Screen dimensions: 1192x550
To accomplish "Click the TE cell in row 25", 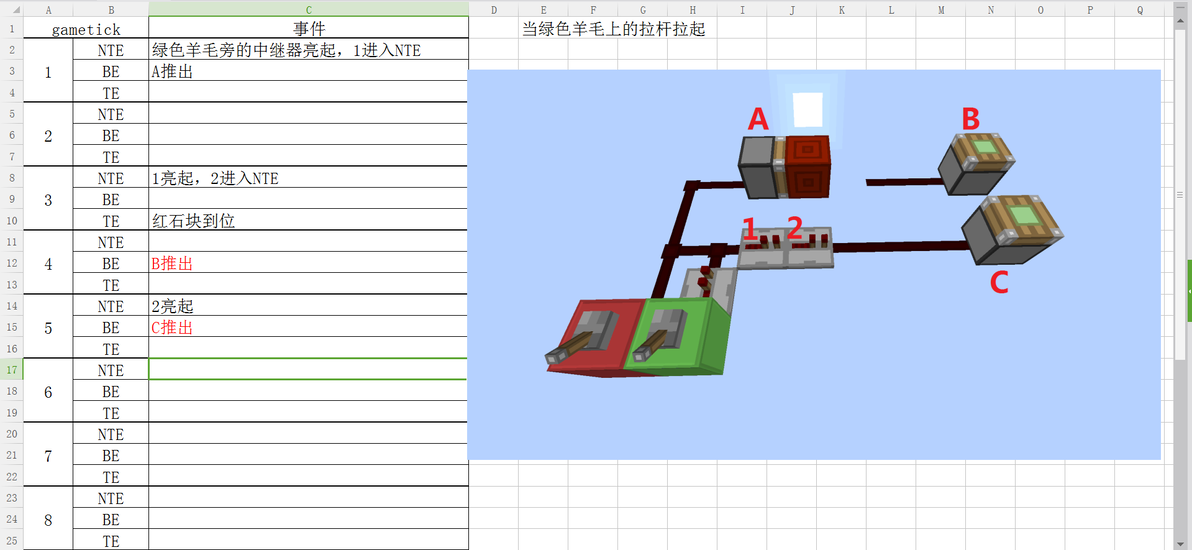I will [111, 541].
